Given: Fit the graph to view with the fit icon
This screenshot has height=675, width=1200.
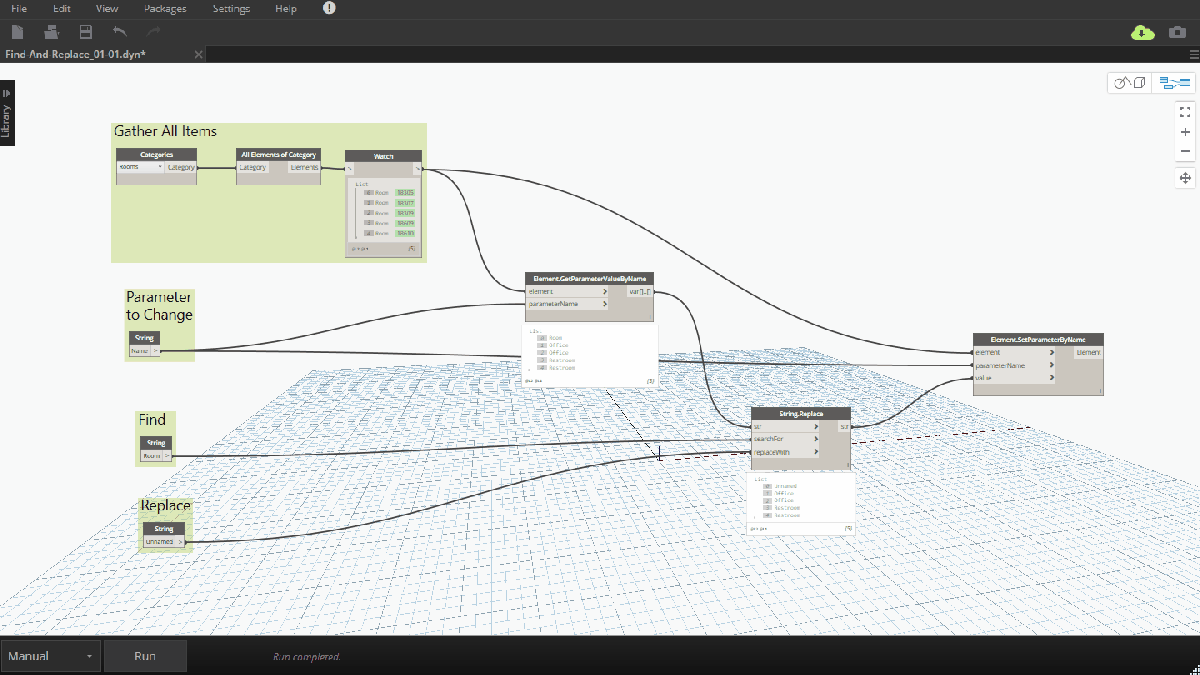Looking at the screenshot, I should point(1185,111).
